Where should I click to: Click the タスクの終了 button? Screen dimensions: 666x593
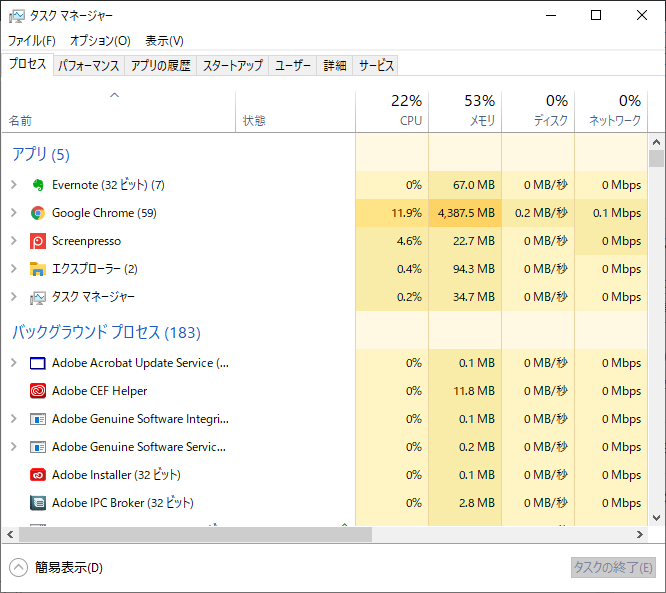pyautogui.click(x=613, y=568)
